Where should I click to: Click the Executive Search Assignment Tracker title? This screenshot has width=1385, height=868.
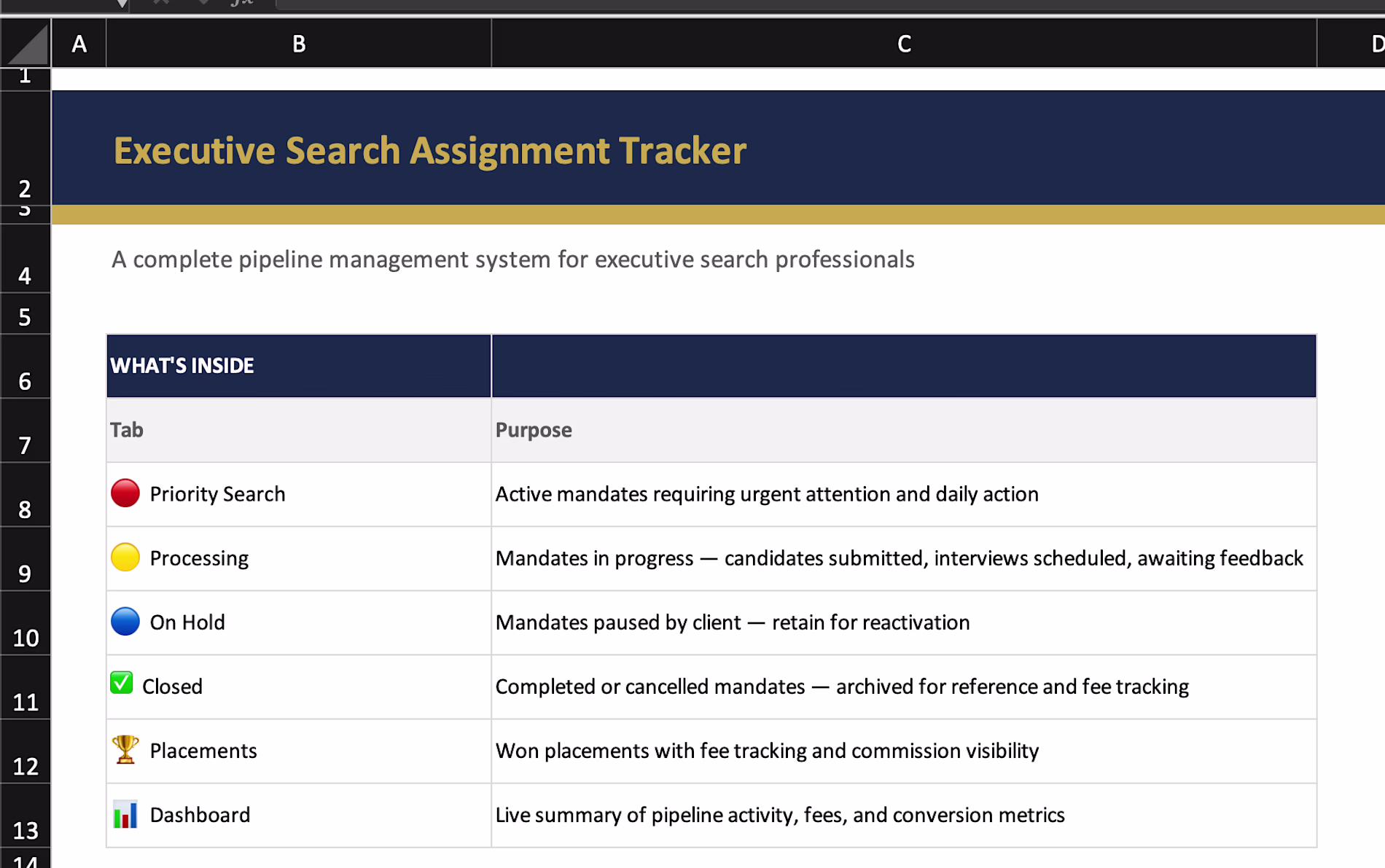click(x=430, y=151)
